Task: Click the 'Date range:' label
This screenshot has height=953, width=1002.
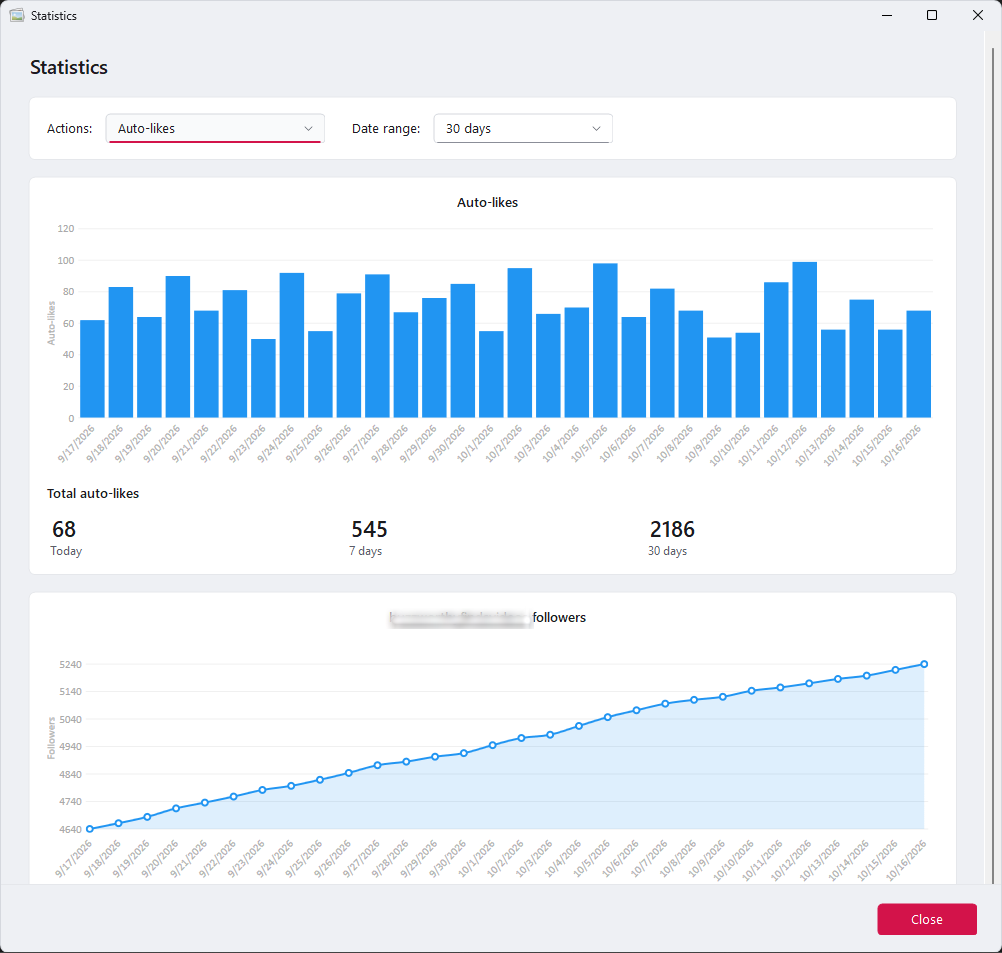Action: [386, 128]
